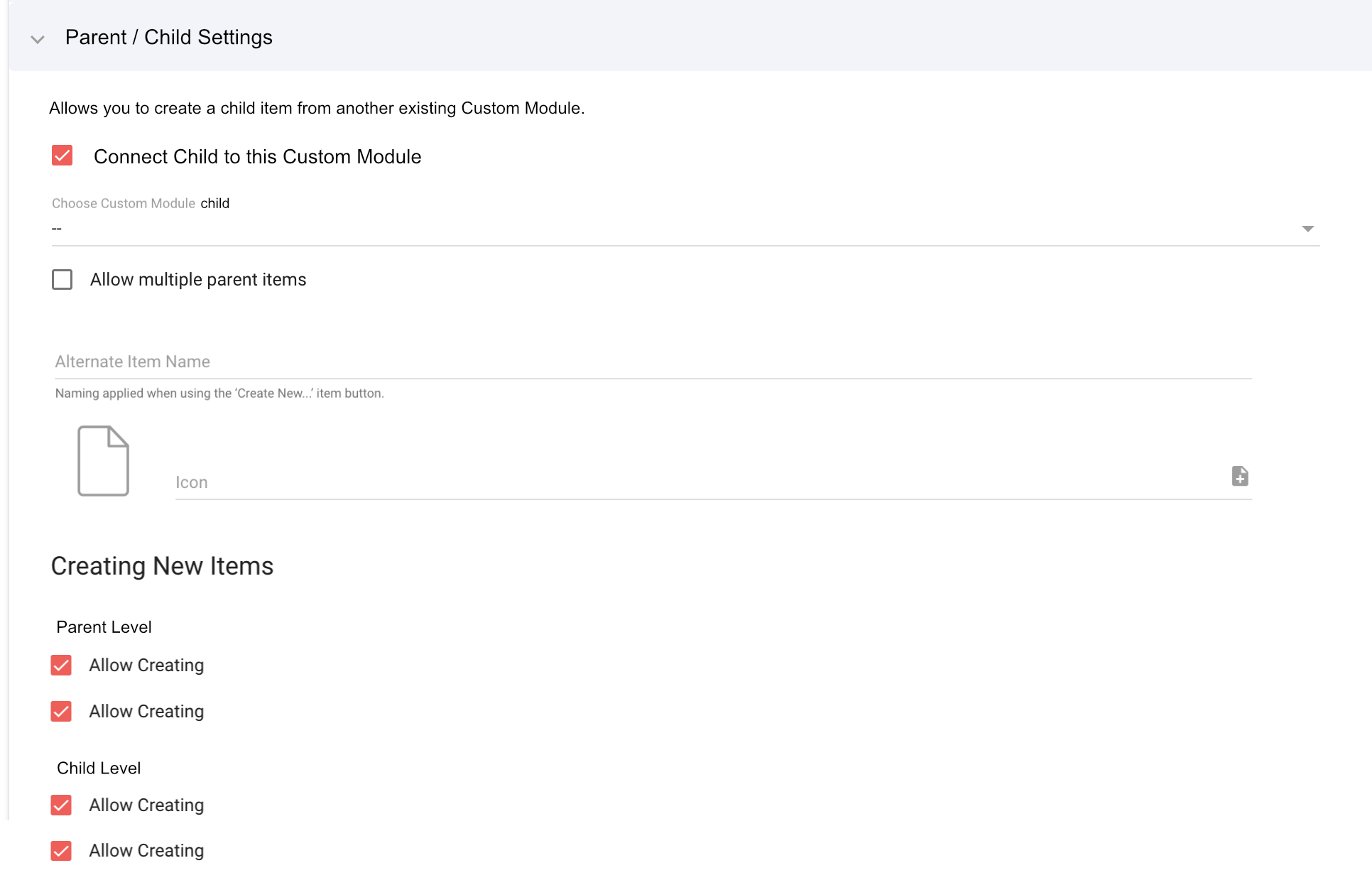Click the Creating New Items heading

(x=162, y=566)
